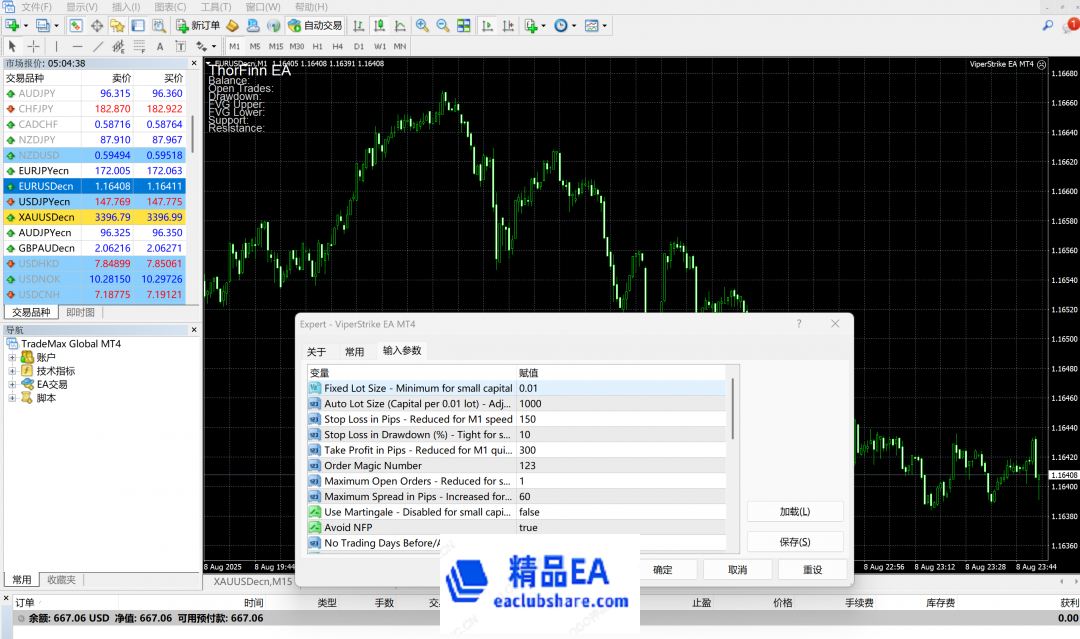Select the vertical line drawing tool

coord(56,46)
